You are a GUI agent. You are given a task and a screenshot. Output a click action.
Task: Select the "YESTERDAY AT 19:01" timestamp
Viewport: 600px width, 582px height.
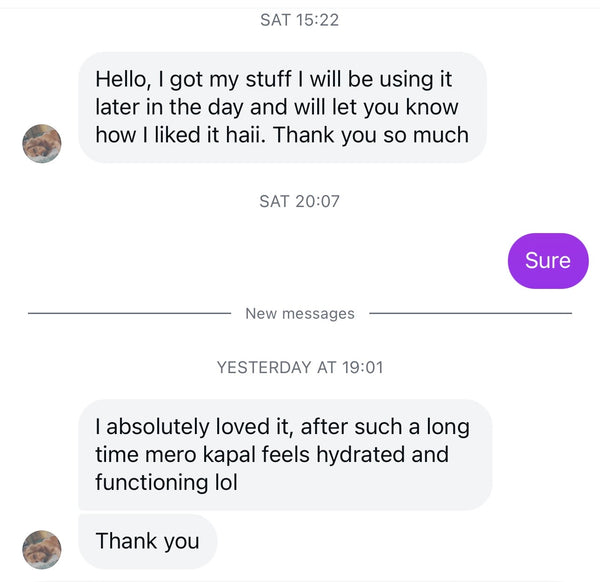(x=300, y=367)
